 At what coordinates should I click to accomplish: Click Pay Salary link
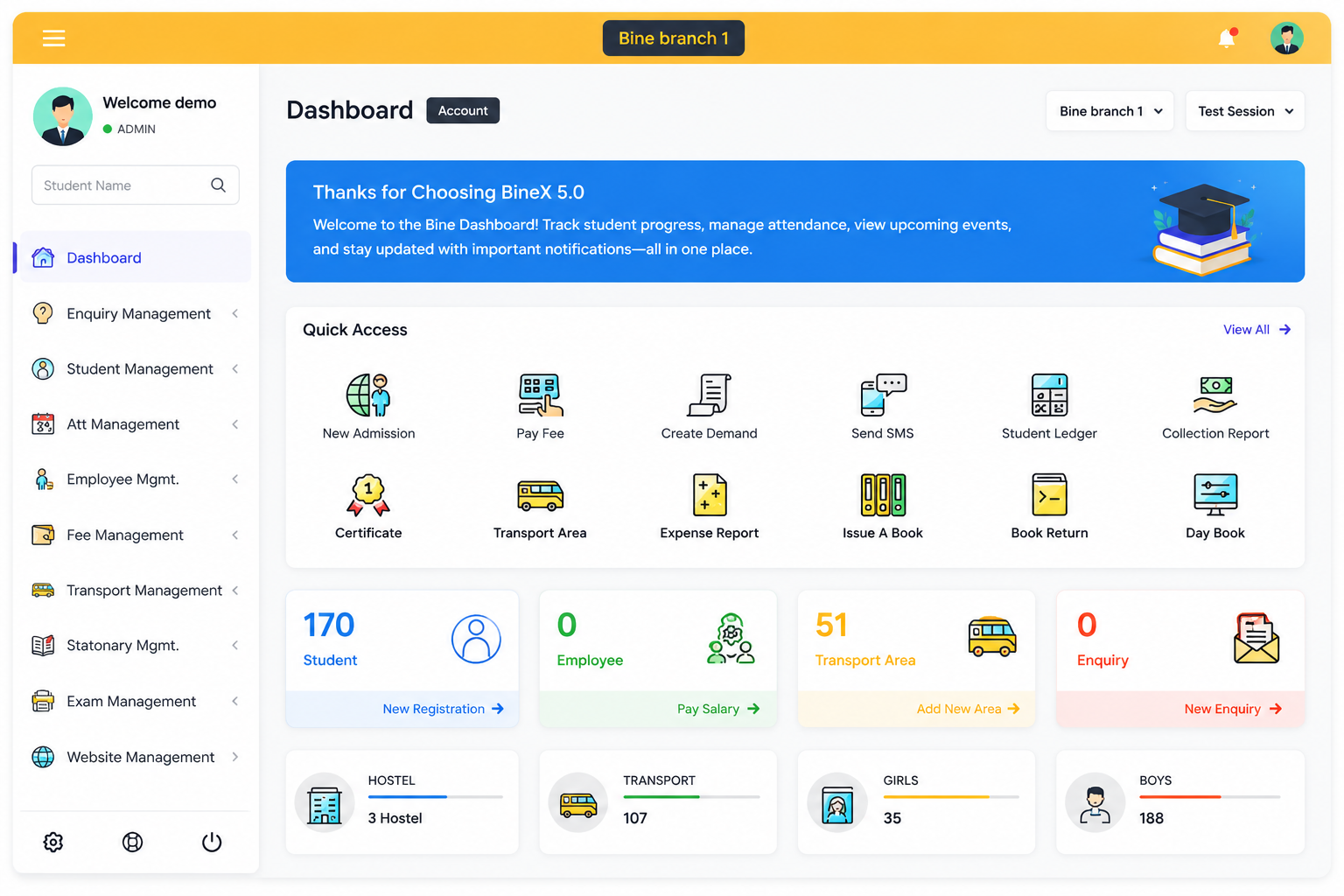click(x=718, y=709)
